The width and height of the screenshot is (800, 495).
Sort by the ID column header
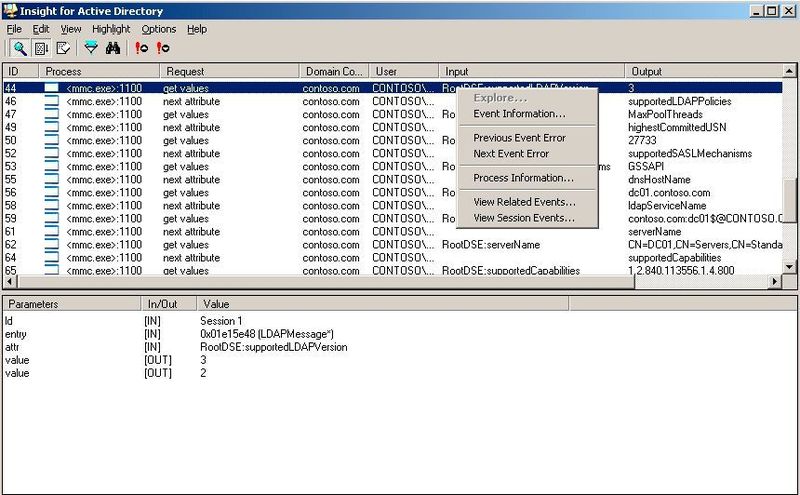20,71
